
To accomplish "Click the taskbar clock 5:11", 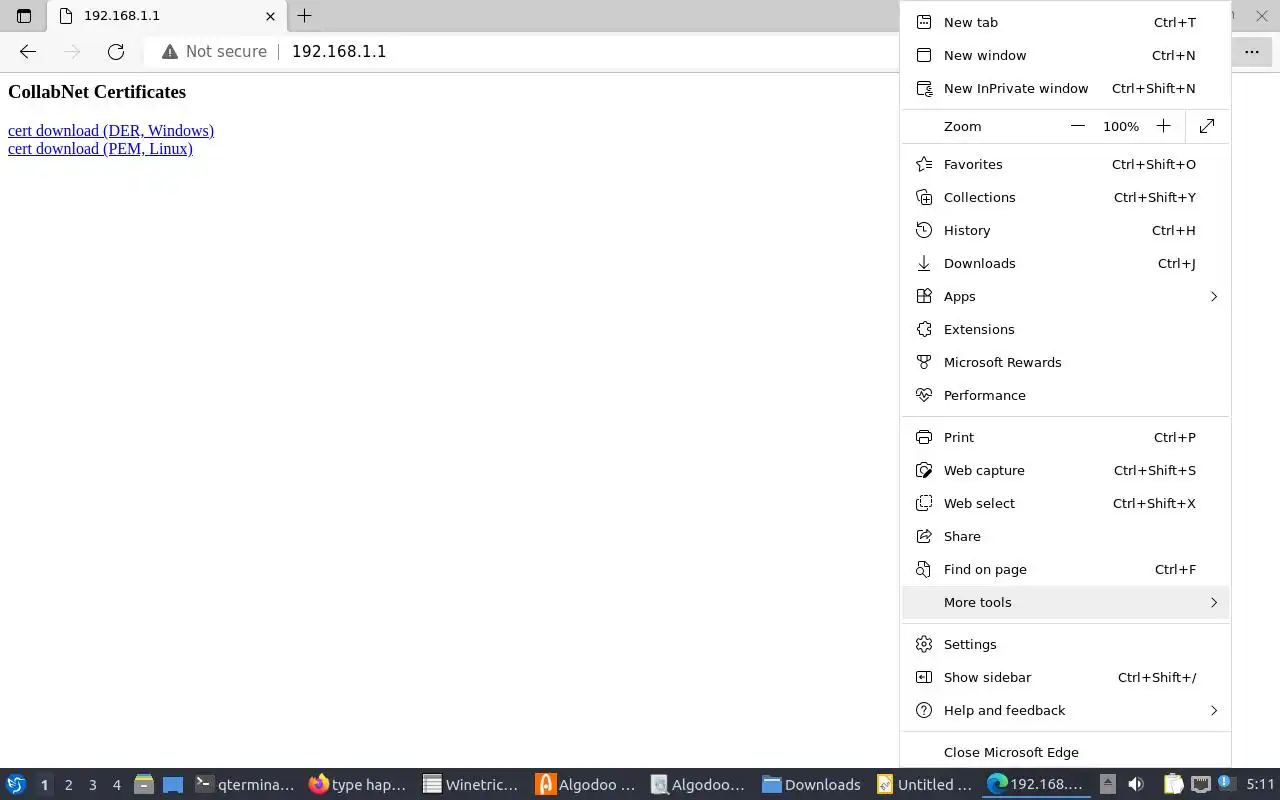I will point(1261,785).
